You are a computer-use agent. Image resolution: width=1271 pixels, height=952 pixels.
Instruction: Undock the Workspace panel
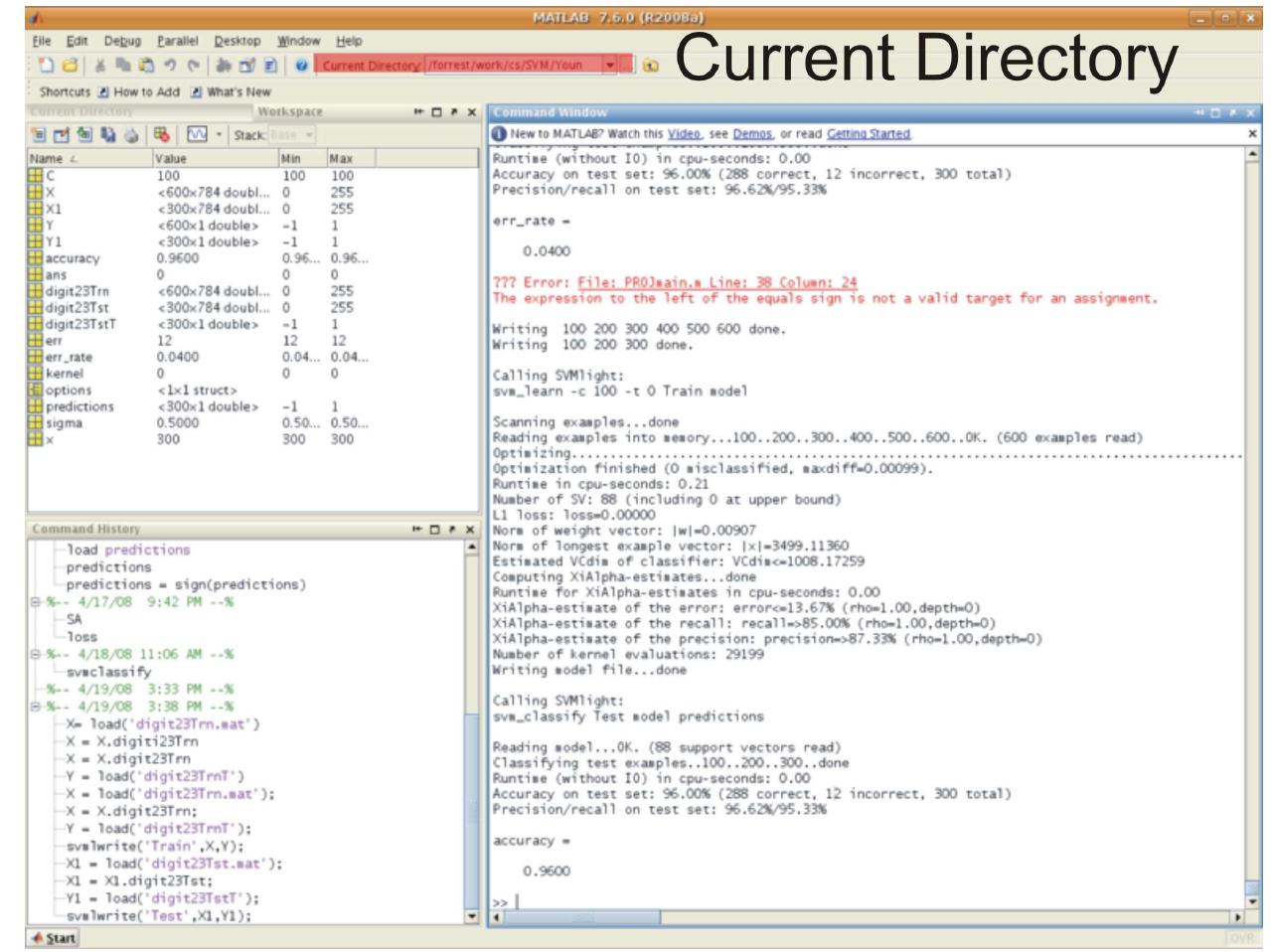click(454, 112)
